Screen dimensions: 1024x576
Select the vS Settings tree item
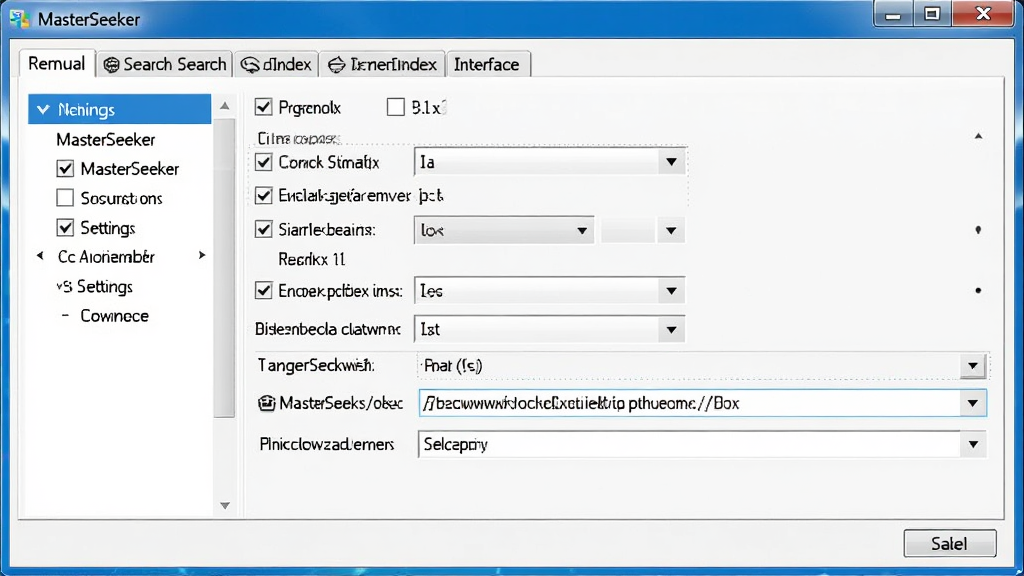(95, 286)
